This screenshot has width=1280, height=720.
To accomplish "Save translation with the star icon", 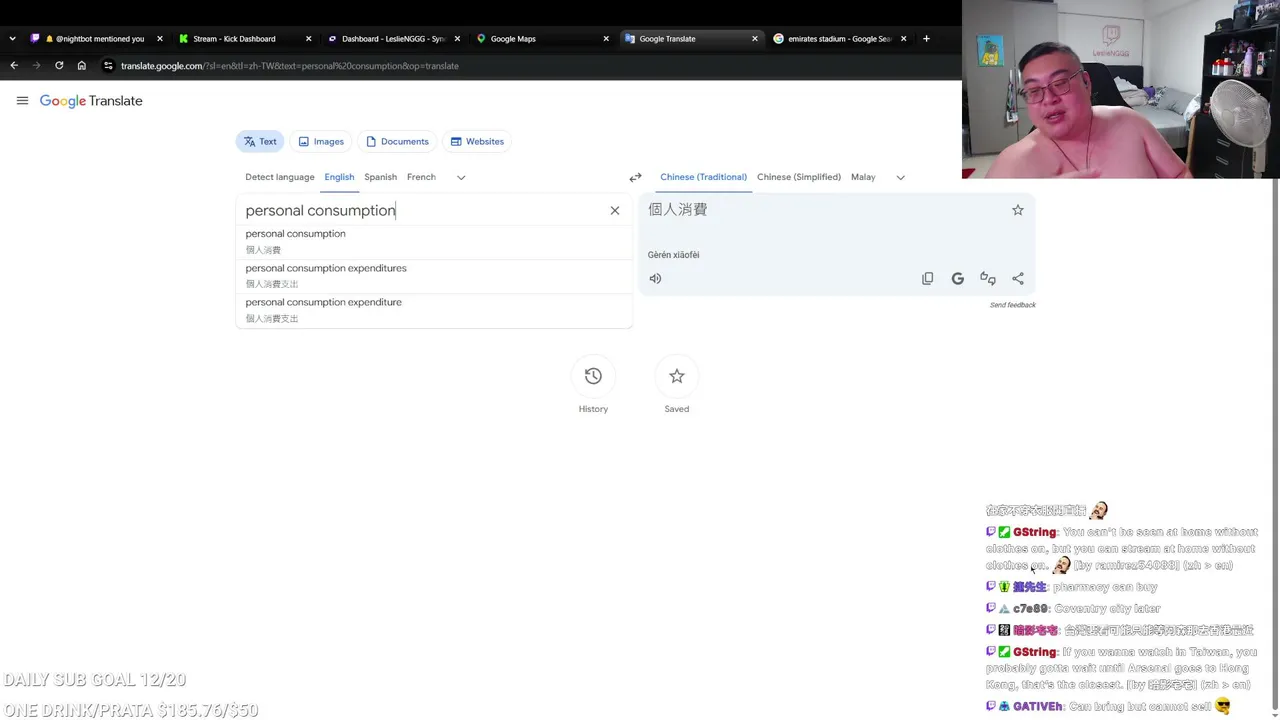I will [1018, 210].
